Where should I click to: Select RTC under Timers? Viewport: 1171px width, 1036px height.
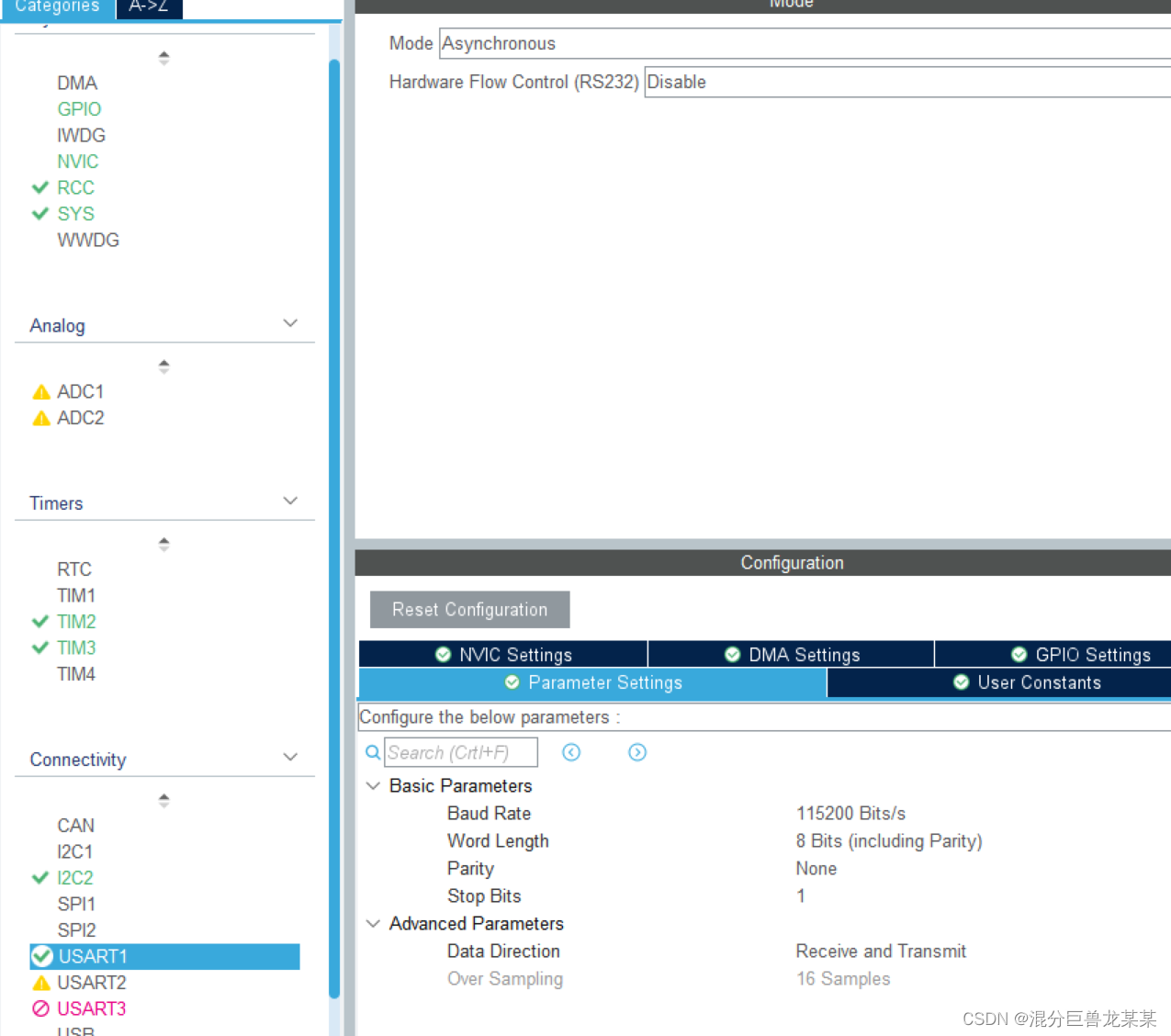[74, 569]
